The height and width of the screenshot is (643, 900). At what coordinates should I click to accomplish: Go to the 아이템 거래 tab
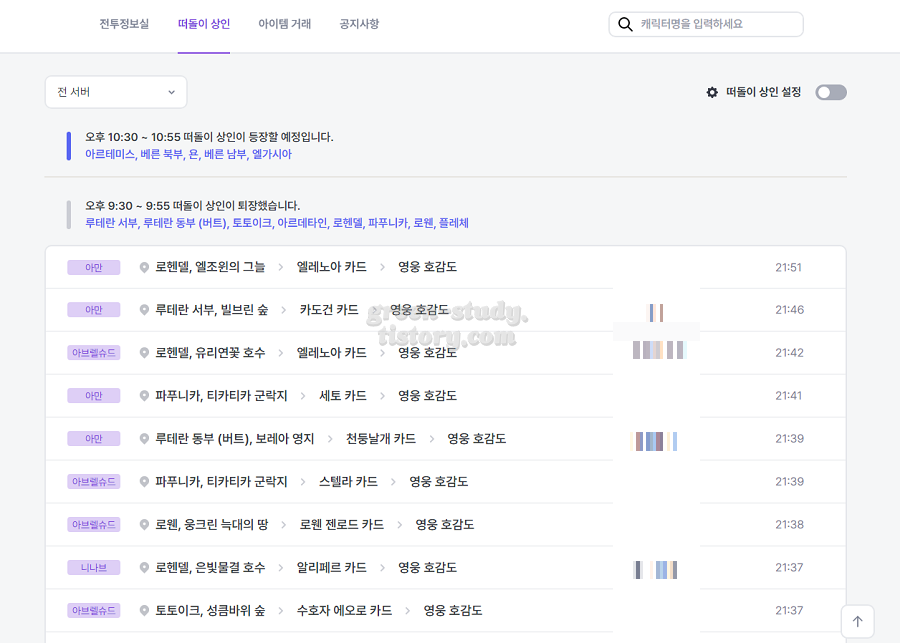[x=285, y=24]
